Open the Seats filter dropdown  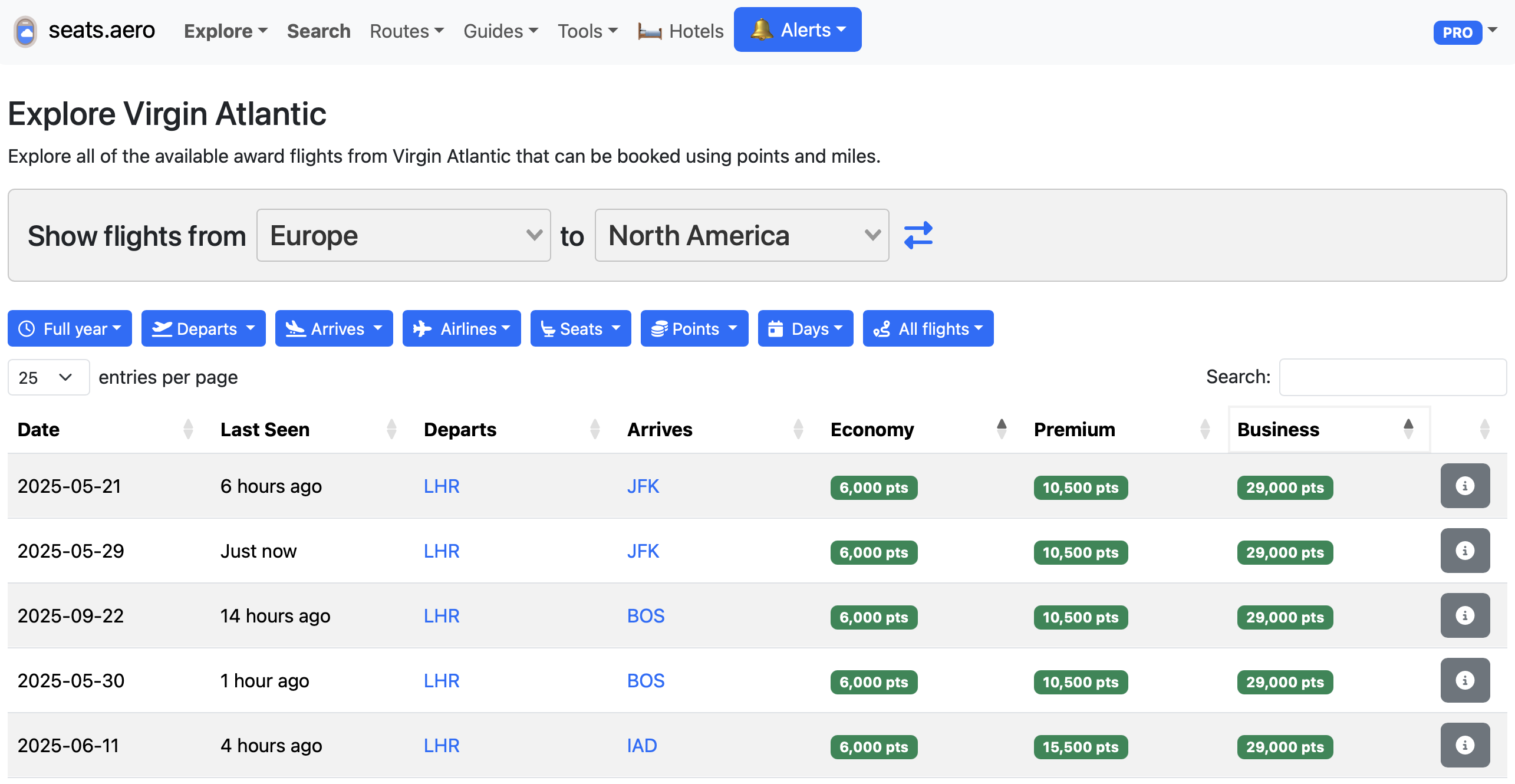581,328
